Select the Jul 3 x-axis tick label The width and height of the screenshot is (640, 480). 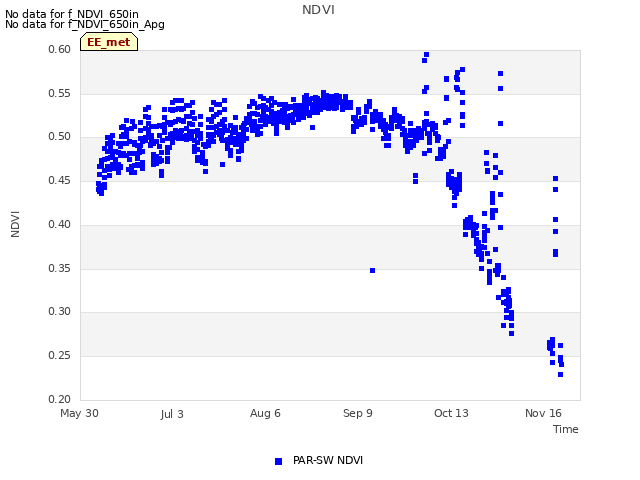pos(172,414)
